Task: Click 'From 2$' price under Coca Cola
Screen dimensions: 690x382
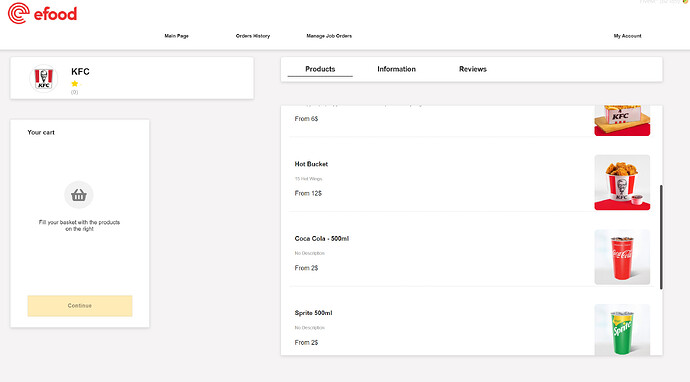Action: click(306, 268)
